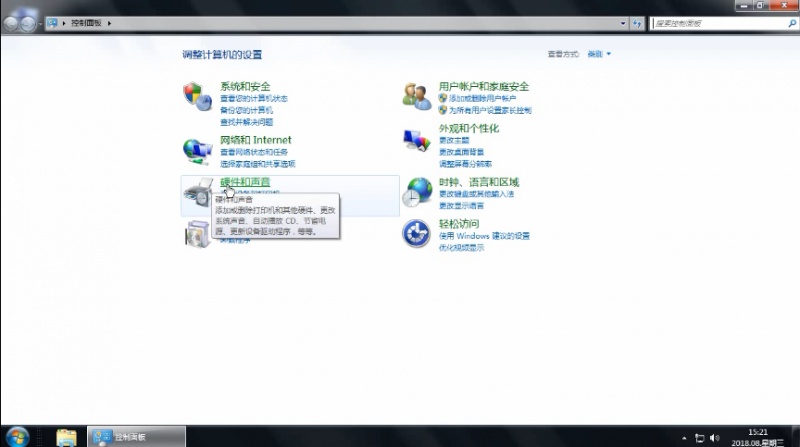This screenshot has height=447, width=800.
Task: Click the Forward navigation arrow button
Action: click(28, 23)
